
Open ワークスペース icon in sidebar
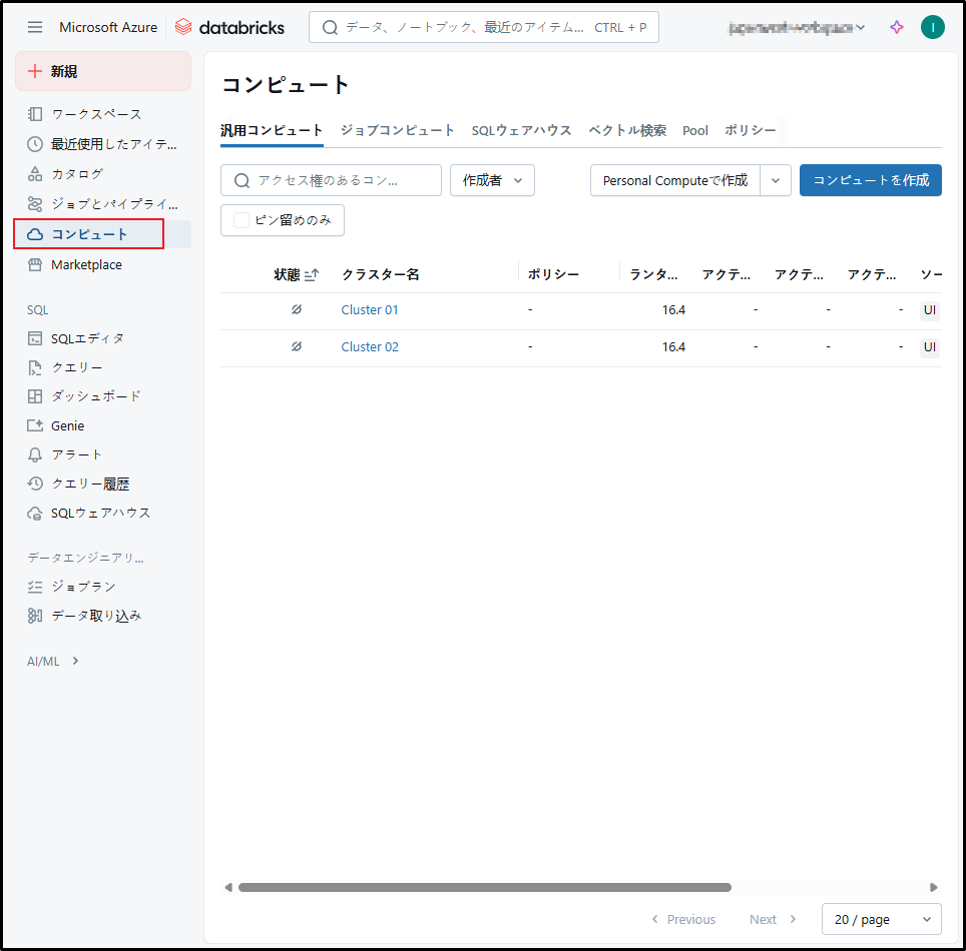point(35,114)
